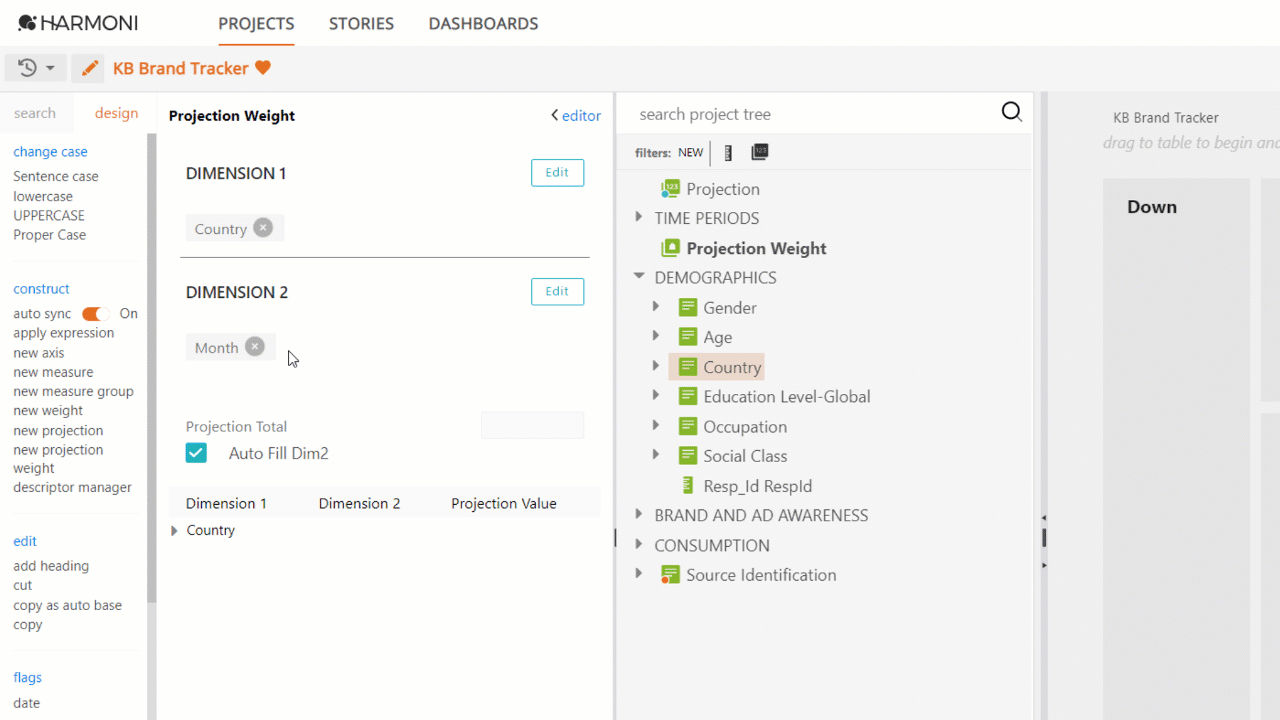Open the history clock icon dropdown
This screenshot has width=1280, height=720.
(x=36, y=68)
